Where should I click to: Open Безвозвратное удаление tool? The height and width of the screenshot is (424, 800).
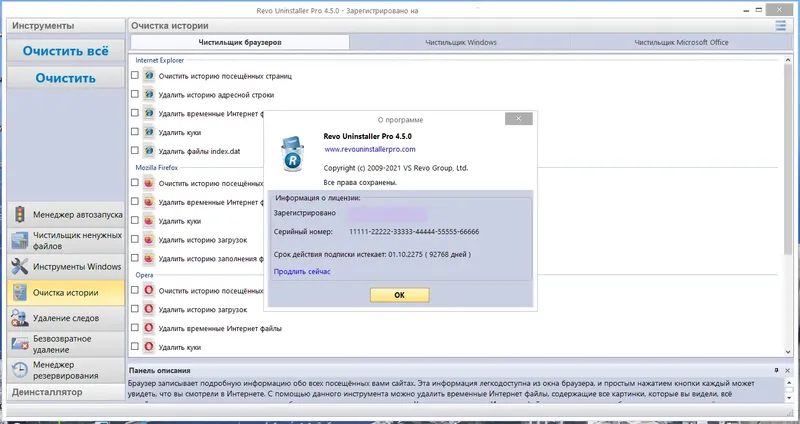click(x=66, y=344)
